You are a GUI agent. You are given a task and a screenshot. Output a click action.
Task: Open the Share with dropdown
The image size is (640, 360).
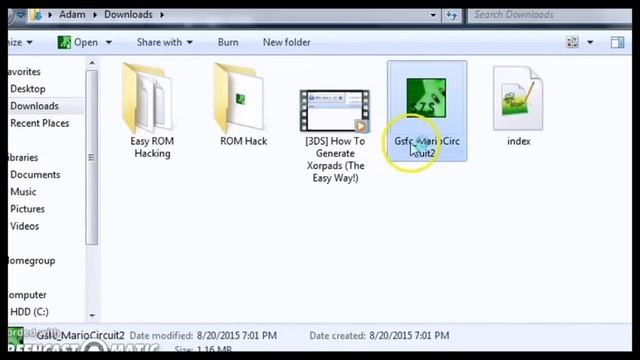click(x=164, y=42)
